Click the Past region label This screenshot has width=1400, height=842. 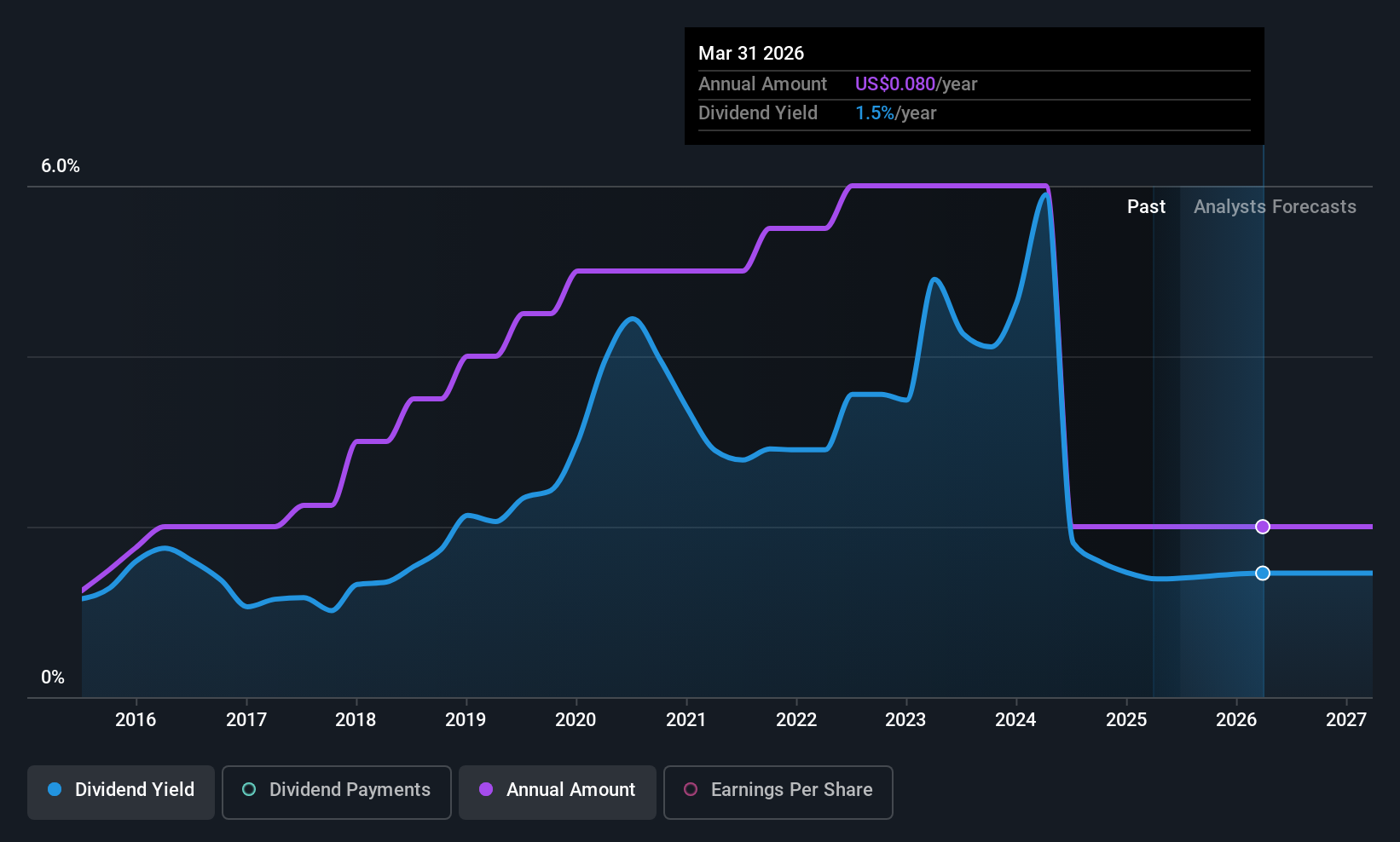tap(1146, 207)
